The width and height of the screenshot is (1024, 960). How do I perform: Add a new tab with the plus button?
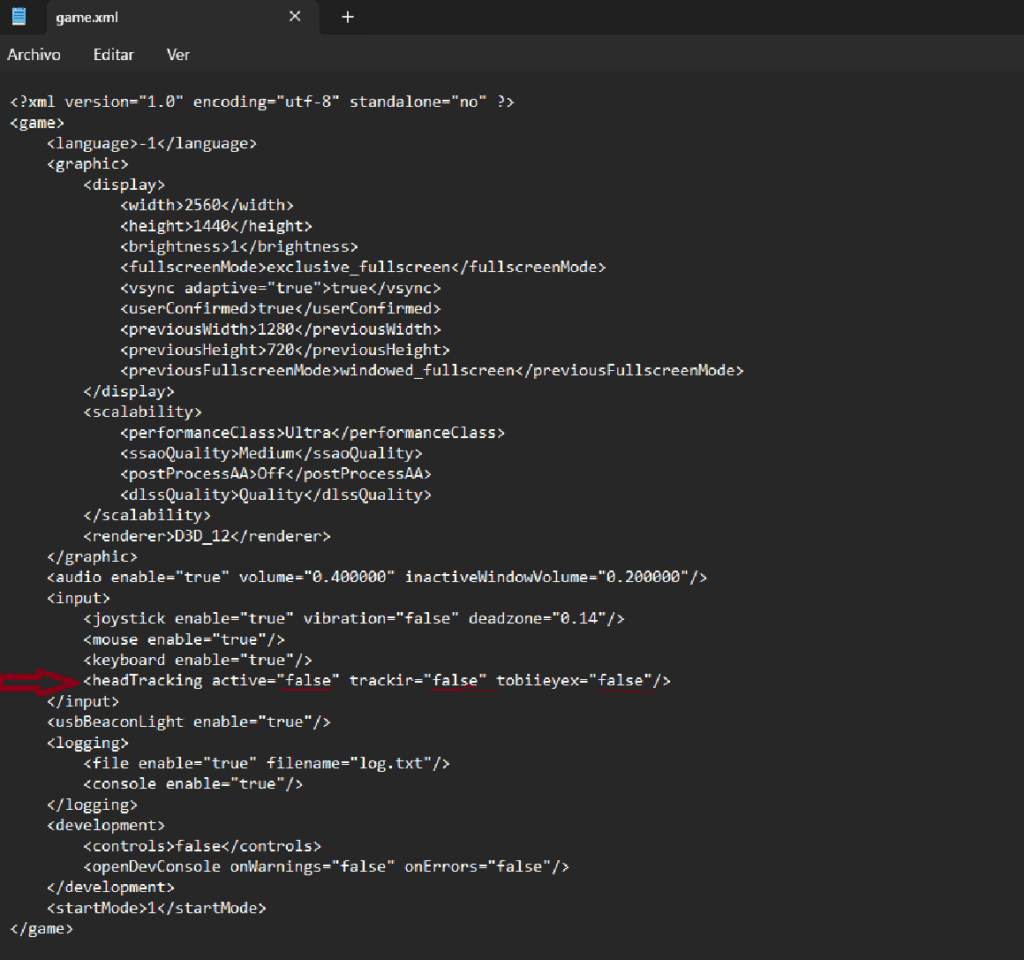[348, 17]
